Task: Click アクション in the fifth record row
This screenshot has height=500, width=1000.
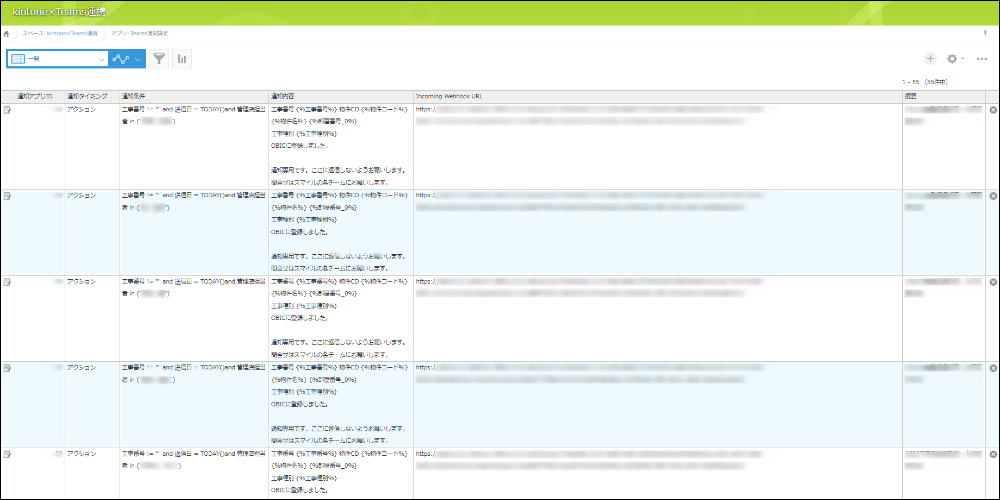Action: pos(82,454)
